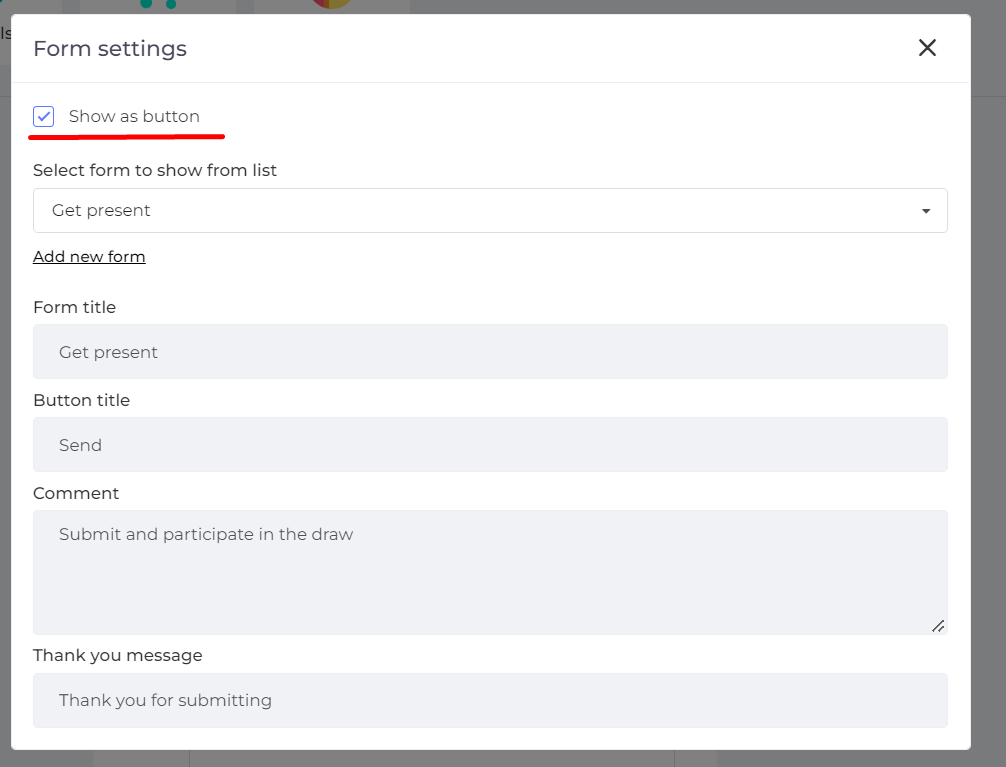Click the Comment textarea resize handle
Viewport: 1006px width, 767px height.
938,626
